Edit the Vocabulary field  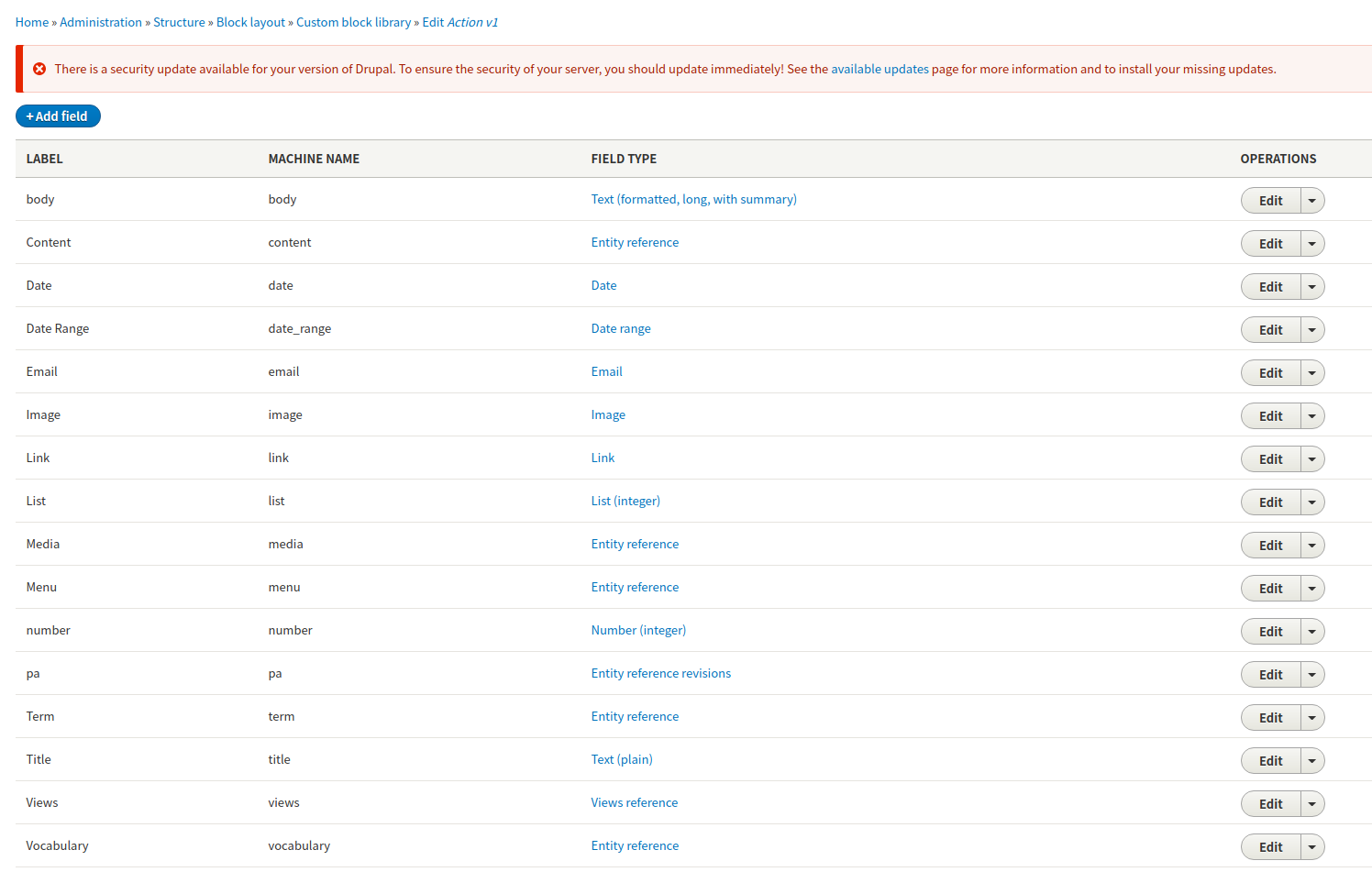1270,847
